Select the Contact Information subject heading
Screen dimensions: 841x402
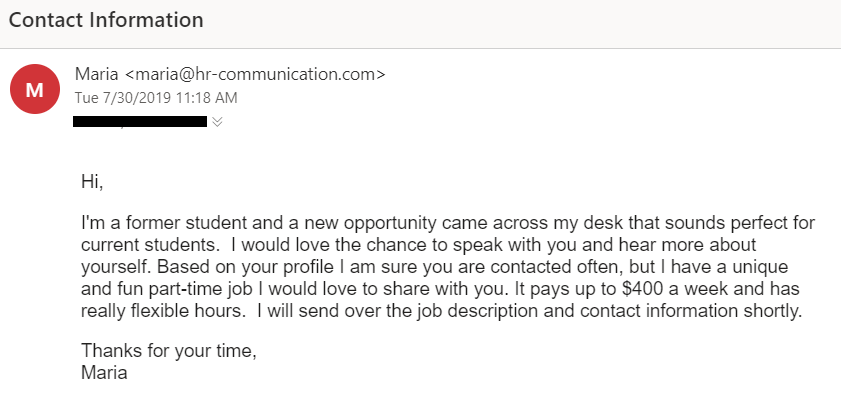click(x=106, y=20)
